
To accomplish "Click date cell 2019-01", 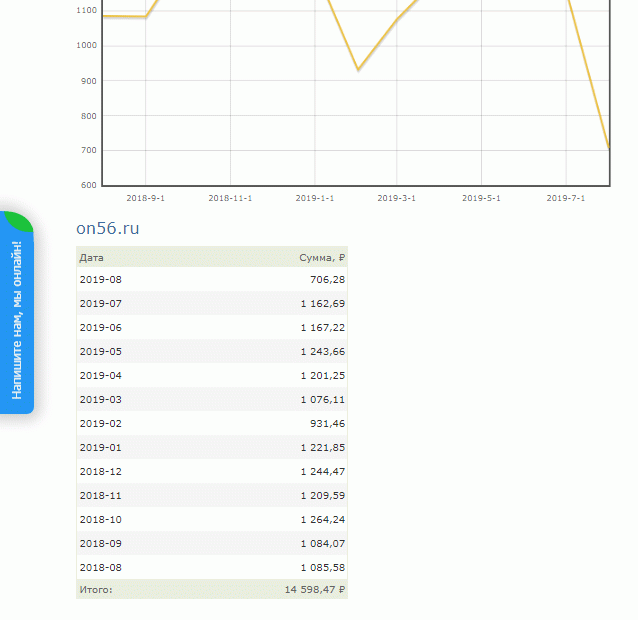I will pyautogui.click(x=101, y=448).
